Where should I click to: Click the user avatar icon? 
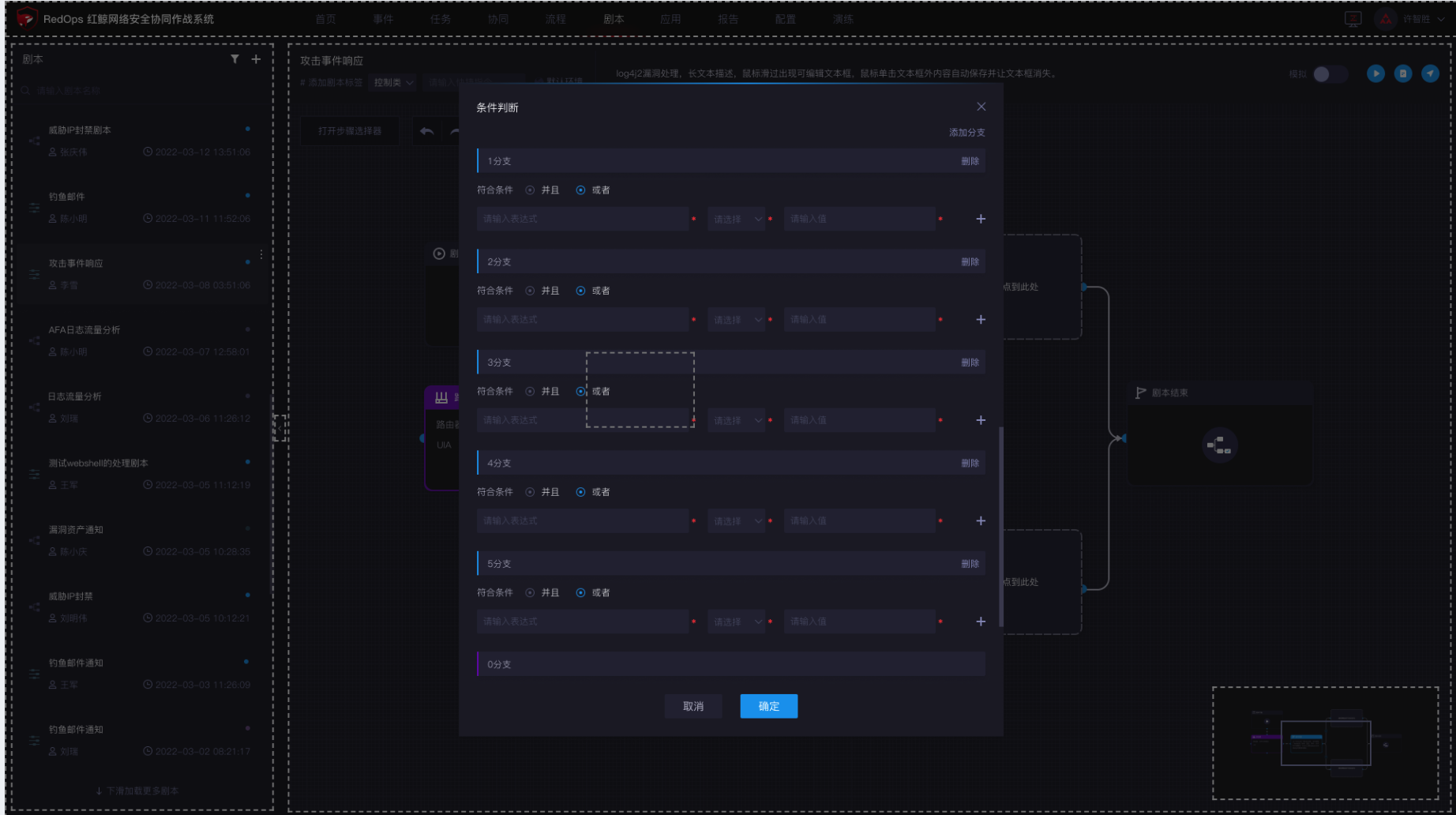[1385, 19]
